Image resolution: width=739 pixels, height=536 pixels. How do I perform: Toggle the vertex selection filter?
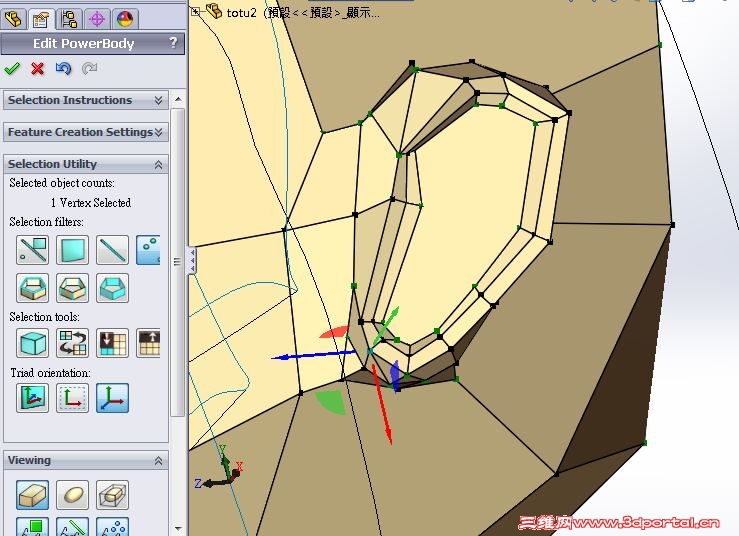tap(148, 250)
